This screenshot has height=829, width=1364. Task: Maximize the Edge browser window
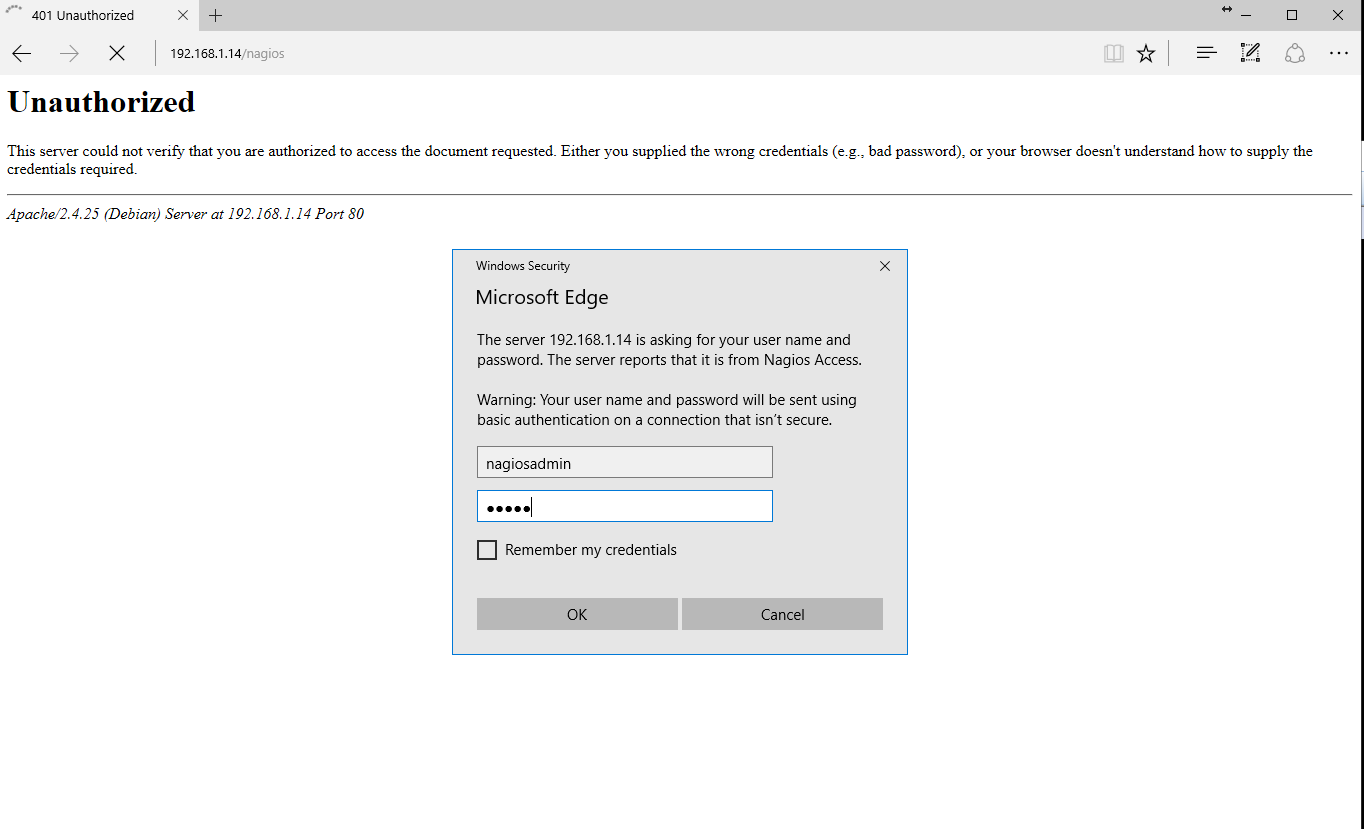point(1292,15)
